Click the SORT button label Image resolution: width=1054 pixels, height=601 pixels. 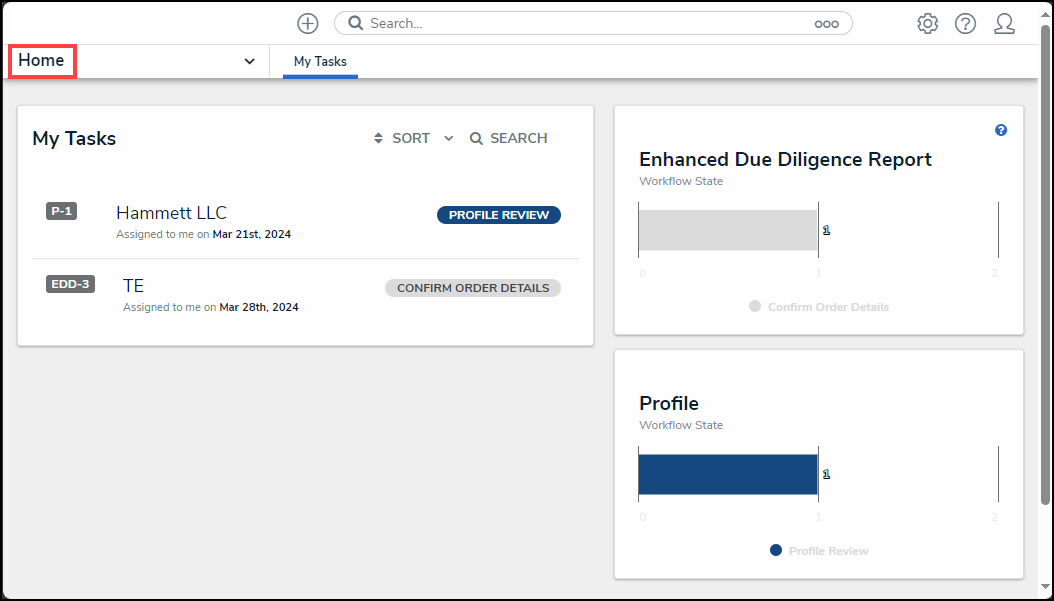pos(411,138)
